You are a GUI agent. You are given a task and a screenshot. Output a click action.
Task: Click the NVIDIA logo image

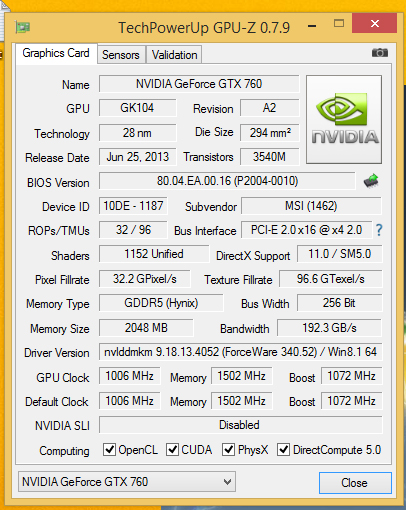(344, 119)
